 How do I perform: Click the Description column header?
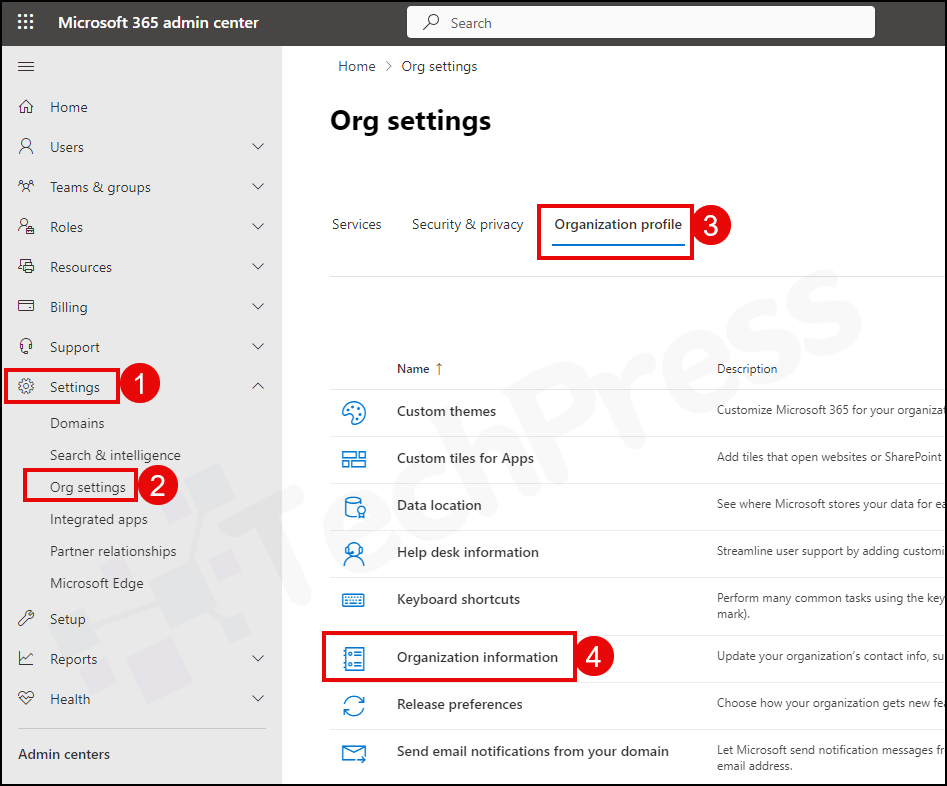[x=747, y=369]
